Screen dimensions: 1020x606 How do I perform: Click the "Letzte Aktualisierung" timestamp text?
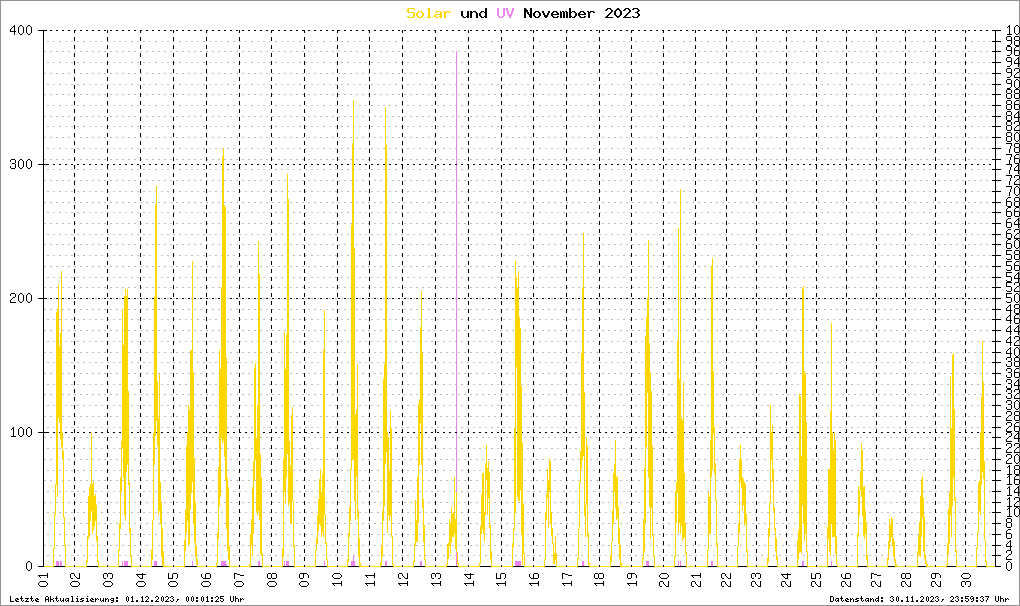[x=125, y=599]
